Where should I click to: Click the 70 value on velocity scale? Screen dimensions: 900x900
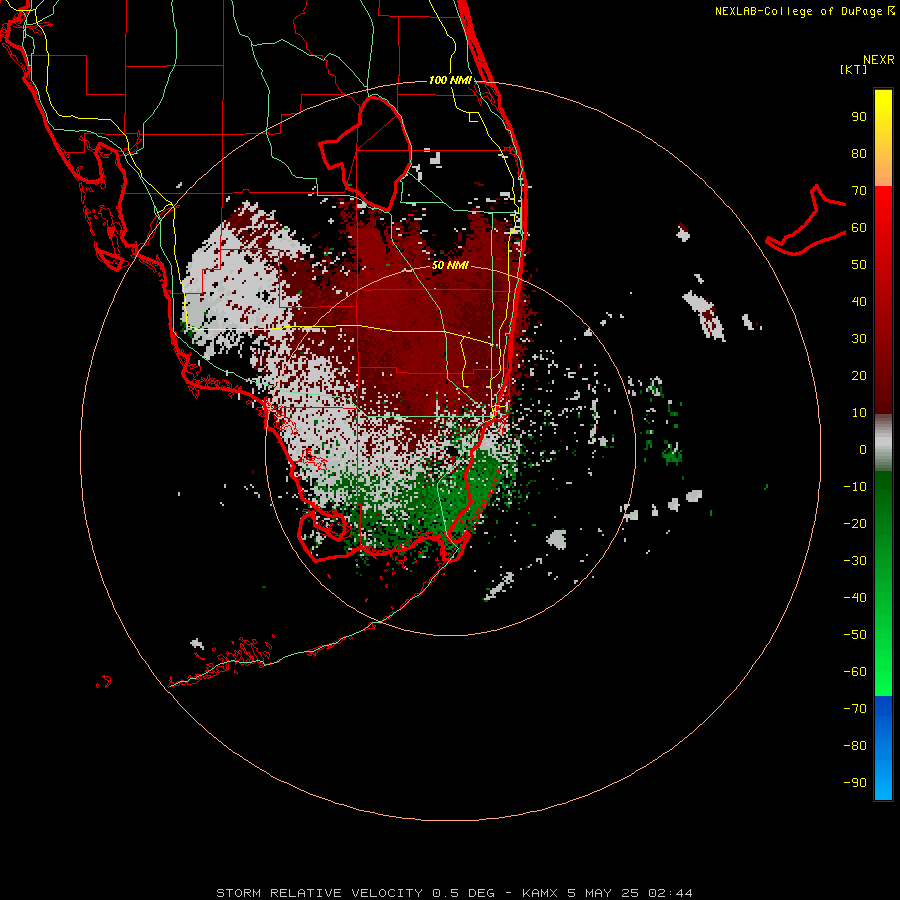859,191
